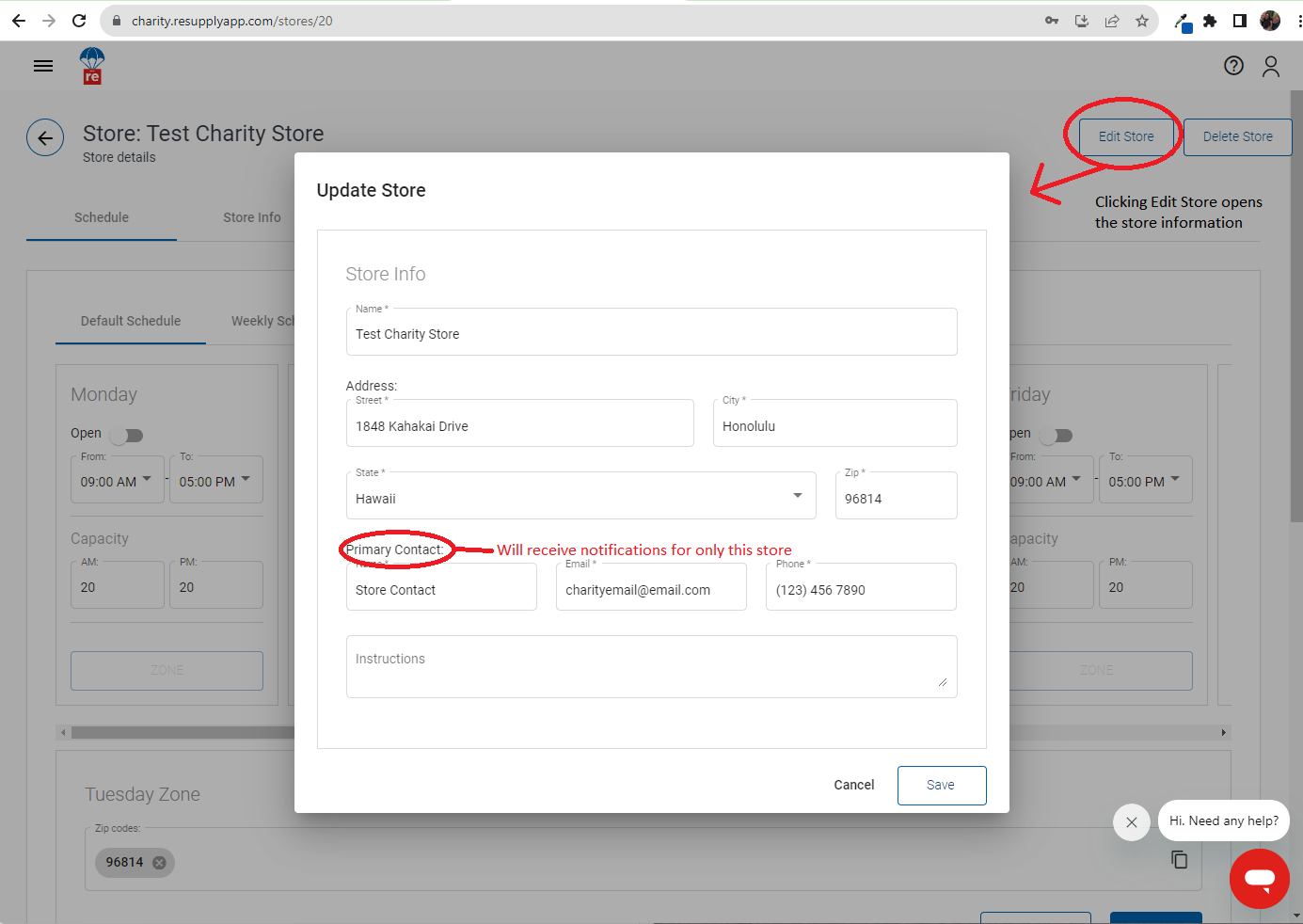Open Friday To time 05:00 PM dropdown
1303x924 pixels.
tap(1146, 480)
